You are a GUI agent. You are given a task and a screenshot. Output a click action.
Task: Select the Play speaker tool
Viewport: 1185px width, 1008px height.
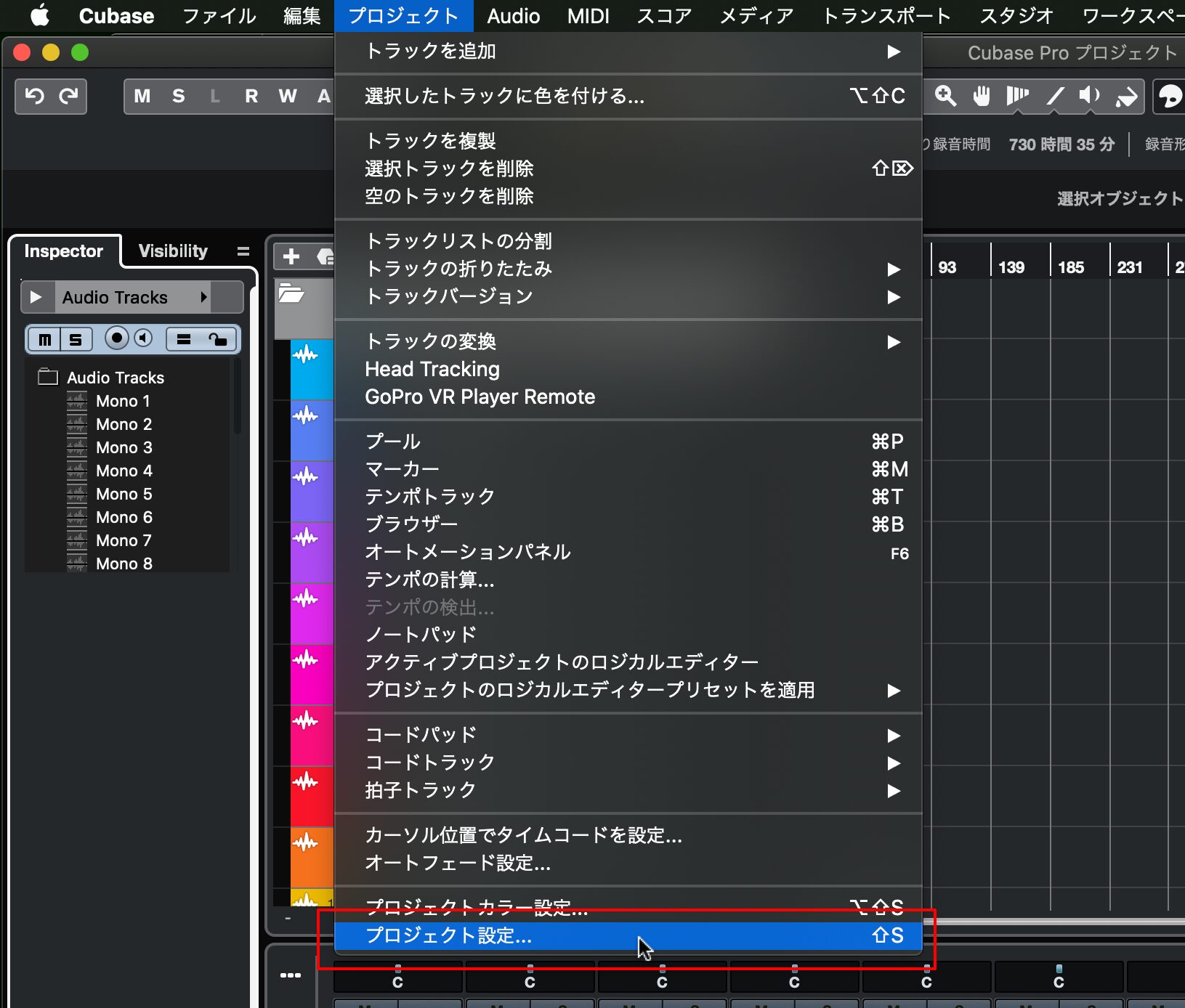(x=1090, y=96)
